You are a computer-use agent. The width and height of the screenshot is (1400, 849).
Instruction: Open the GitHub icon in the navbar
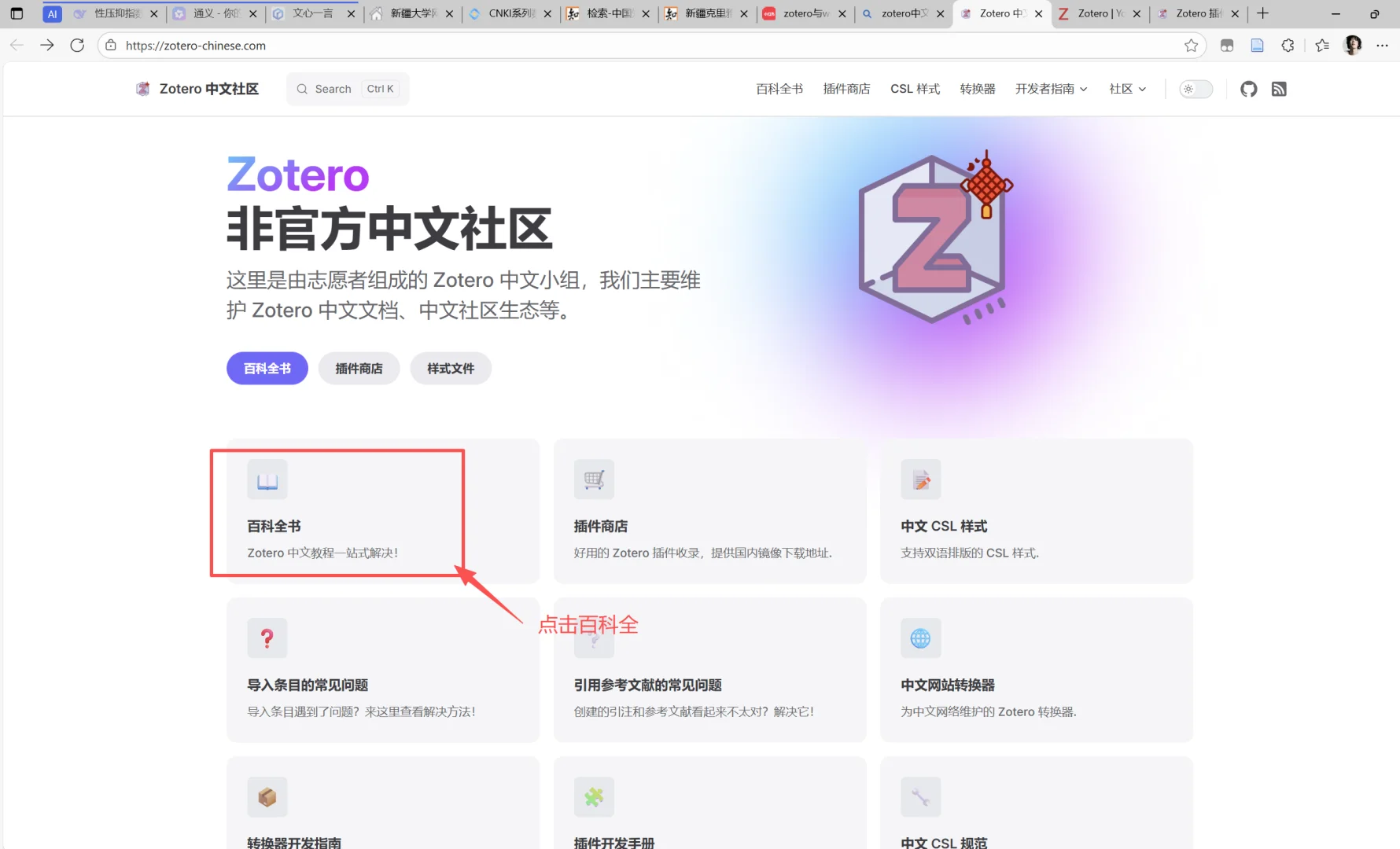coord(1248,89)
